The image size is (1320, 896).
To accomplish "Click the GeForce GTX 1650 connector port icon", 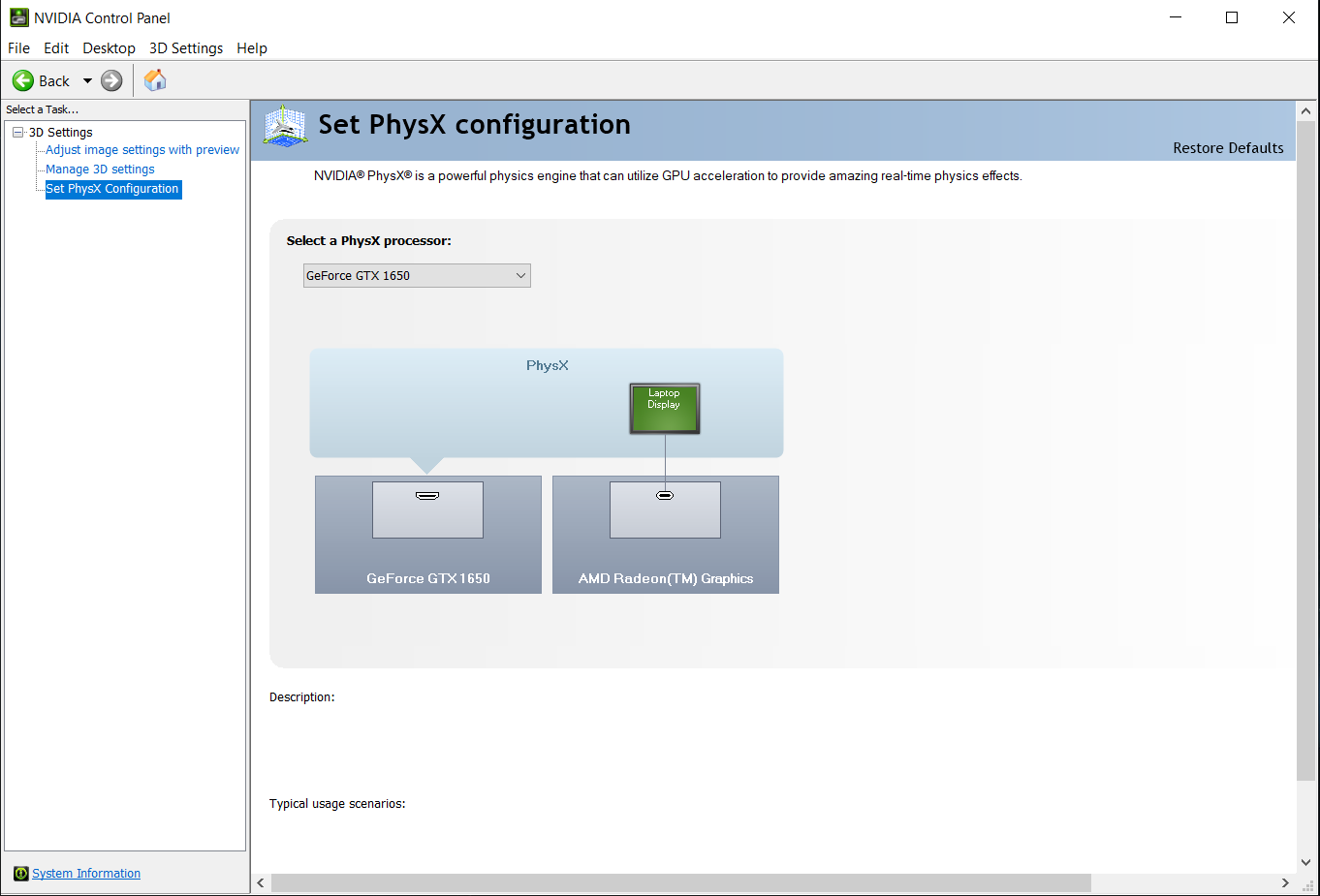I will point(427,496).
